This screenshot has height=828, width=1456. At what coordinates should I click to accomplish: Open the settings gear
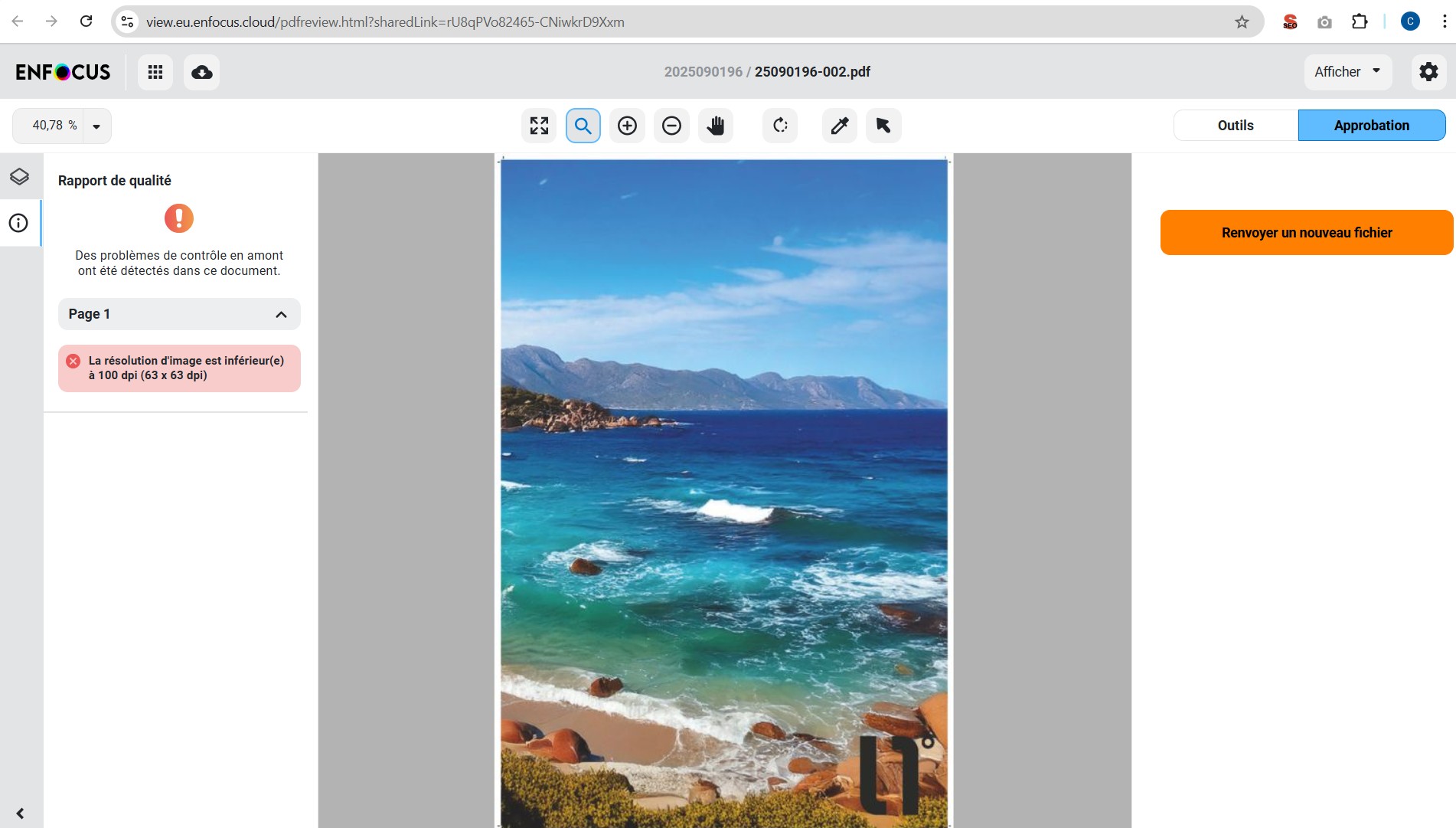pos(1428,72)
